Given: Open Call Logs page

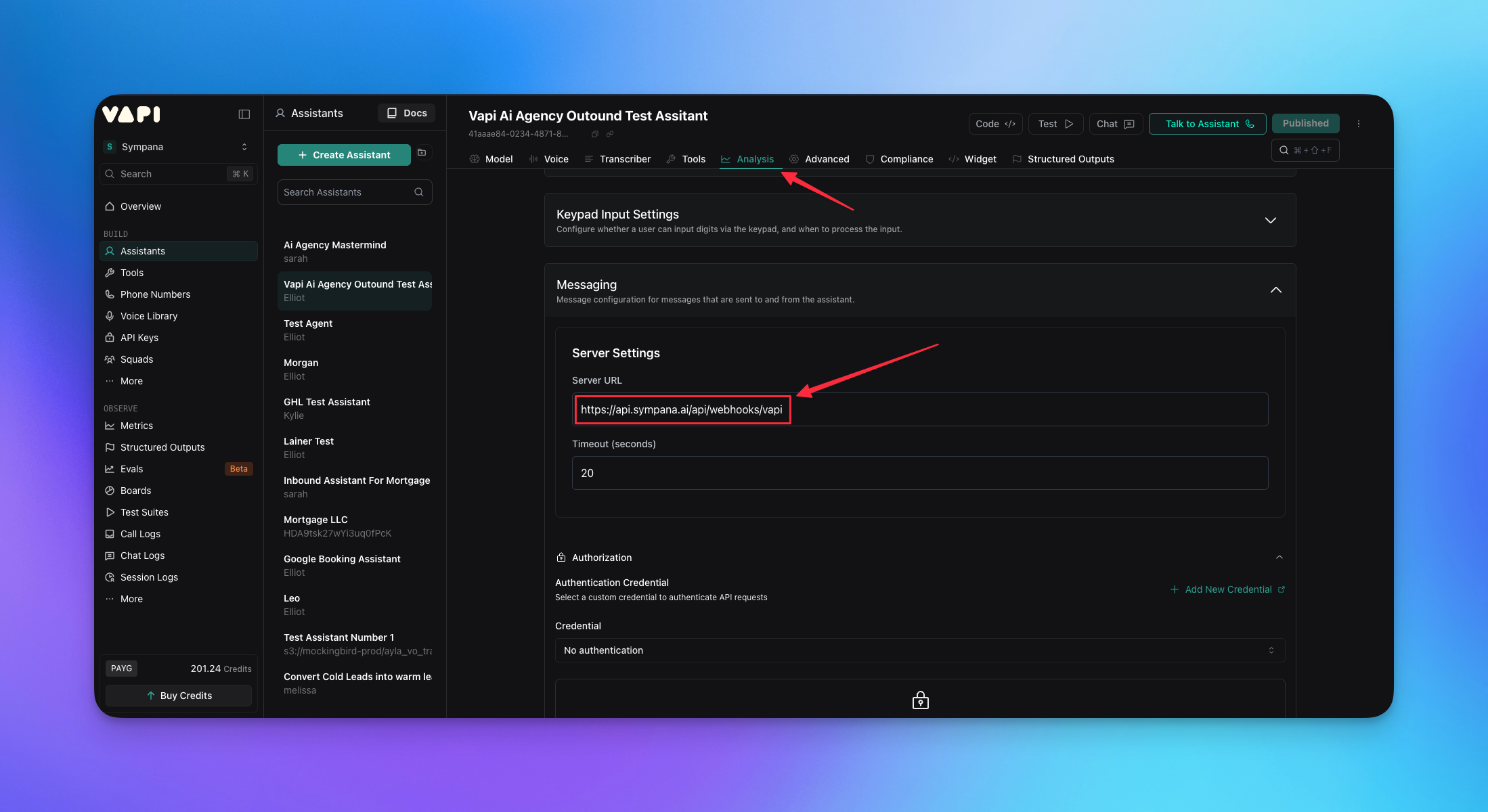Looking at the screenshot, I should click(x=179, y=534).
